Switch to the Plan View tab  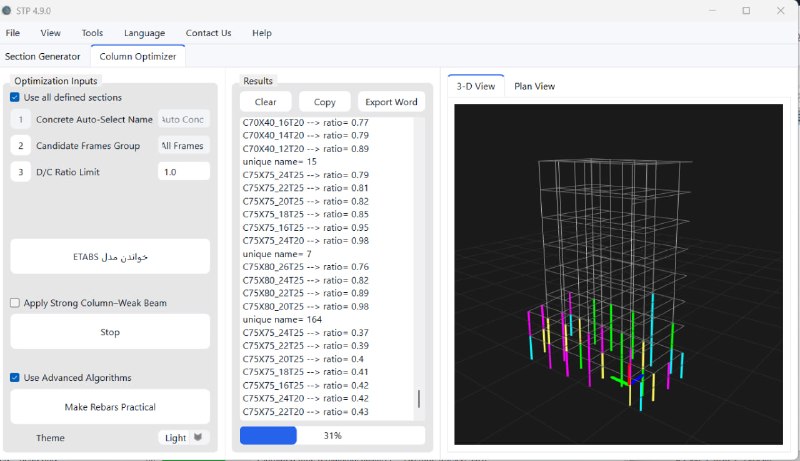point(534,86)
